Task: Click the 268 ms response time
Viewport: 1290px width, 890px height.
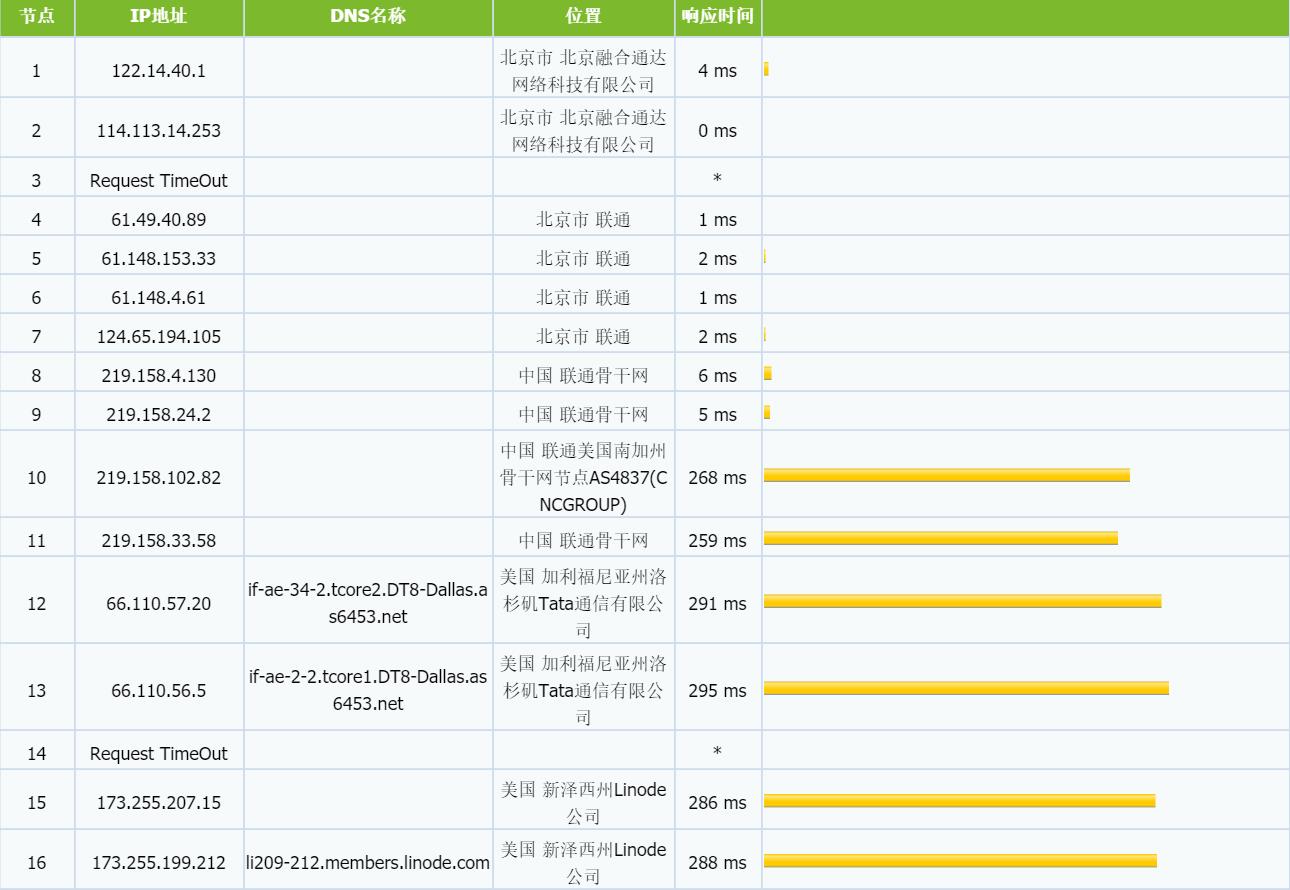Action: click(717, 477)
